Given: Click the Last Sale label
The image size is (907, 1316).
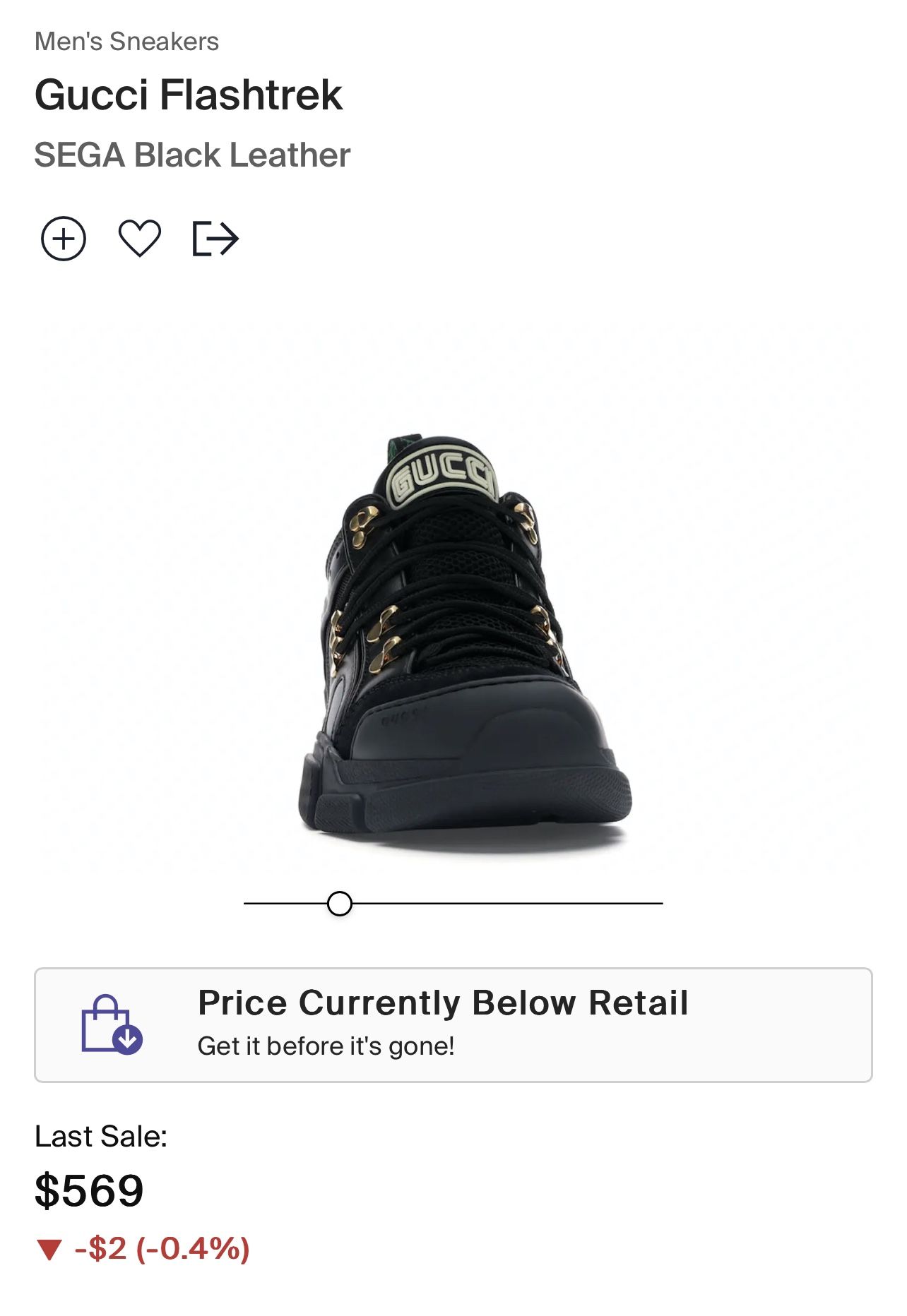Looking at the screenshot, I should 101,1137.
